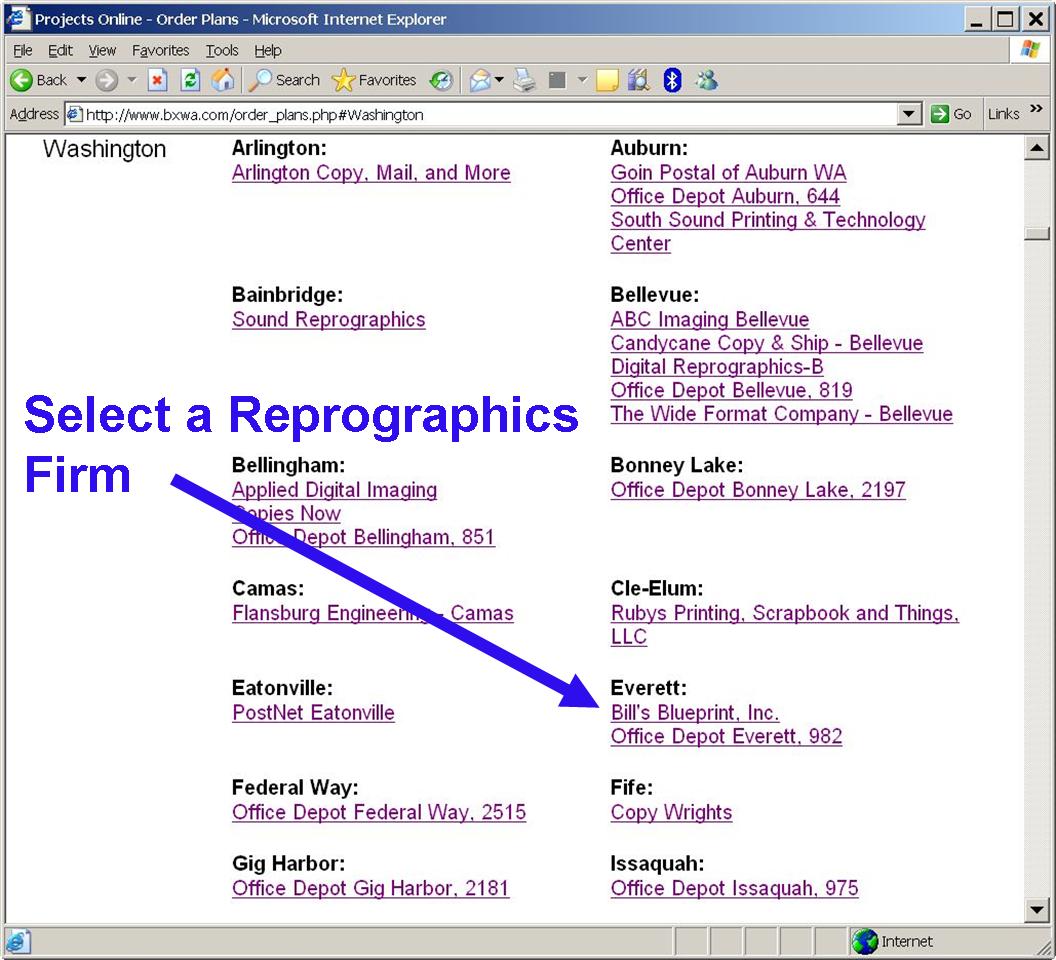The height and width of the screenshot is (960, 1056).
Task: Open South Sound Printing & Technology Center
Action: (x=768, y=232)
